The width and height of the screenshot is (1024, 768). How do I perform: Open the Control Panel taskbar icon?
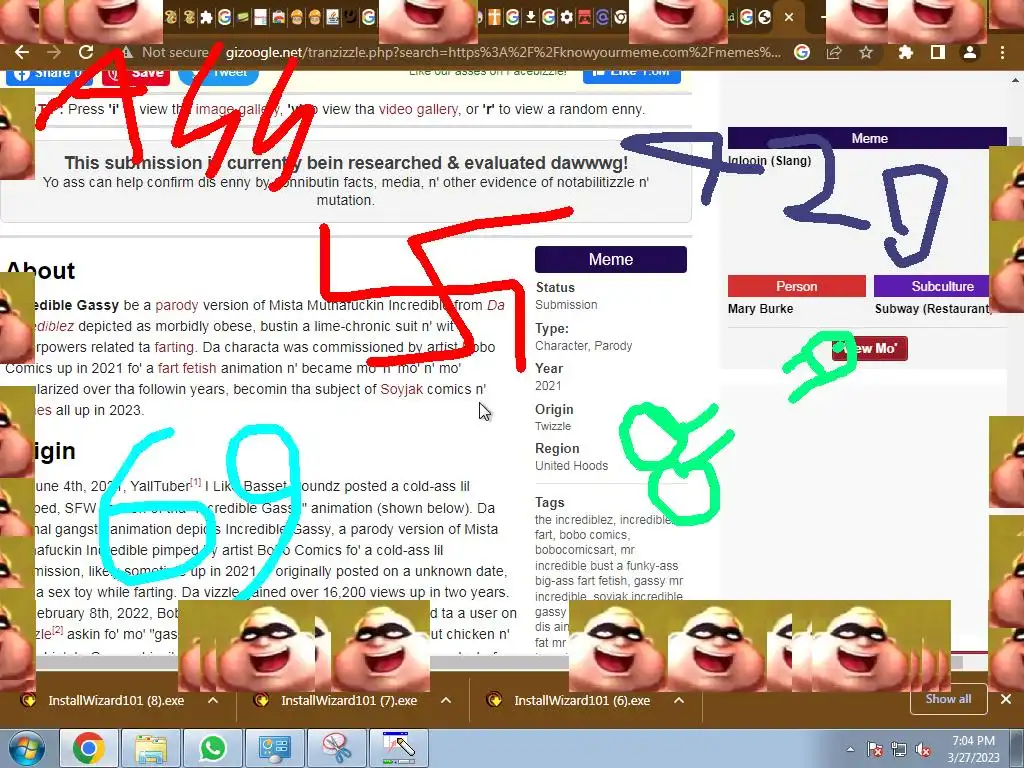274,748
